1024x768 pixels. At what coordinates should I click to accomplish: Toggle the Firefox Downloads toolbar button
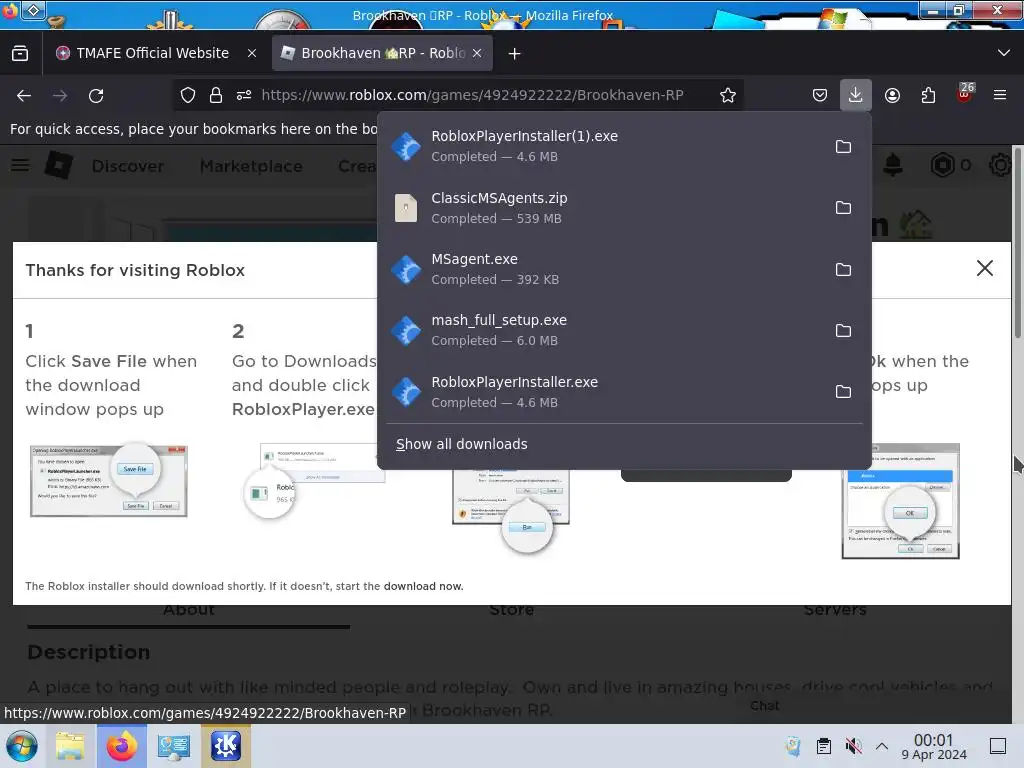[855, 95]
